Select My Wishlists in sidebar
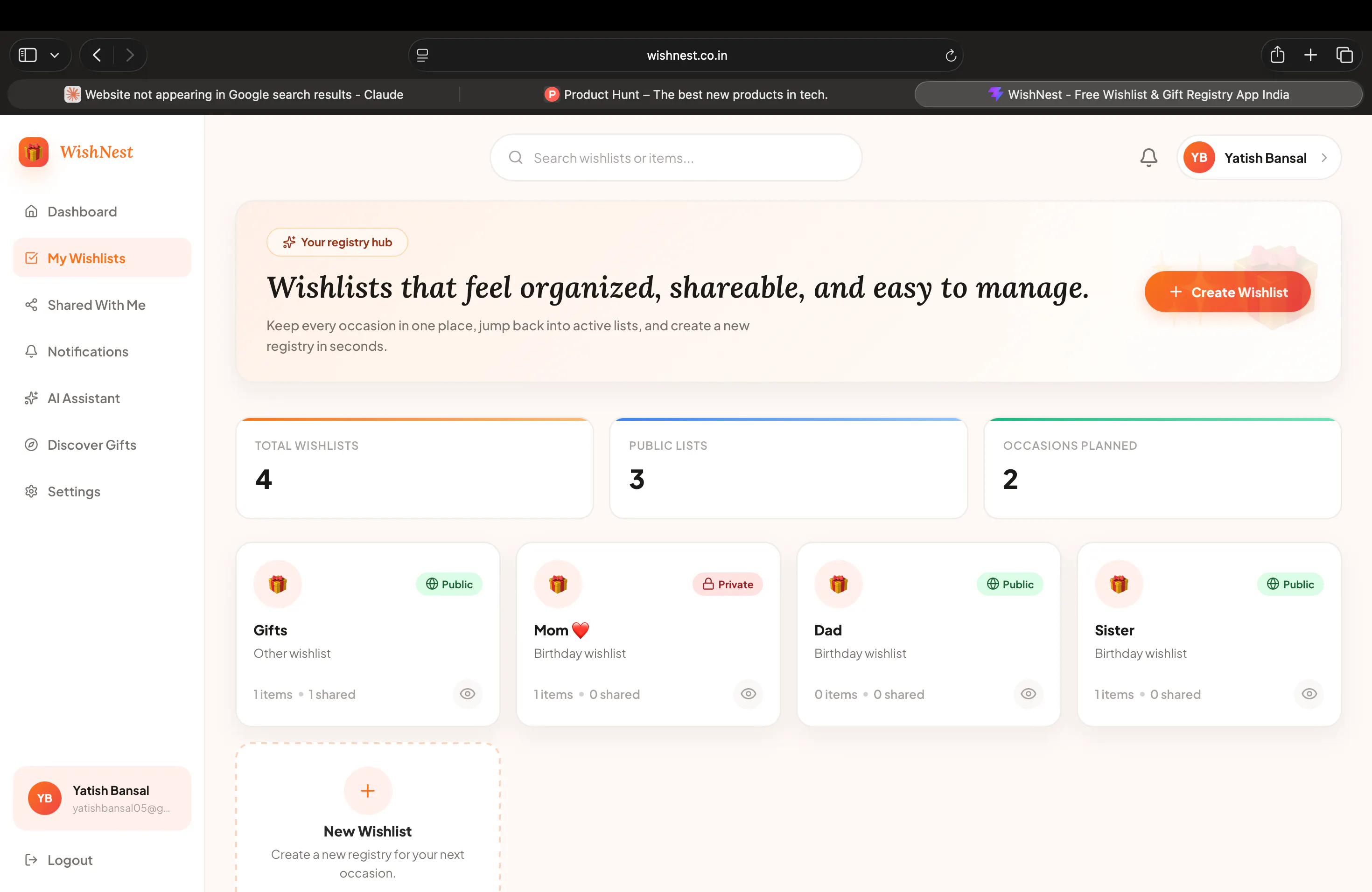1372x892 pixels. (x=102, y=258)
